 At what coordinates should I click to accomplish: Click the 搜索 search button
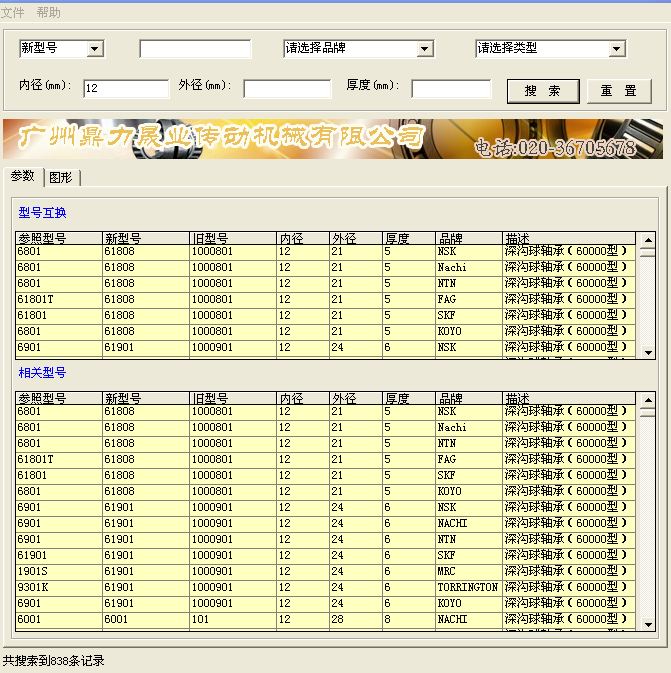click(542, 91)
